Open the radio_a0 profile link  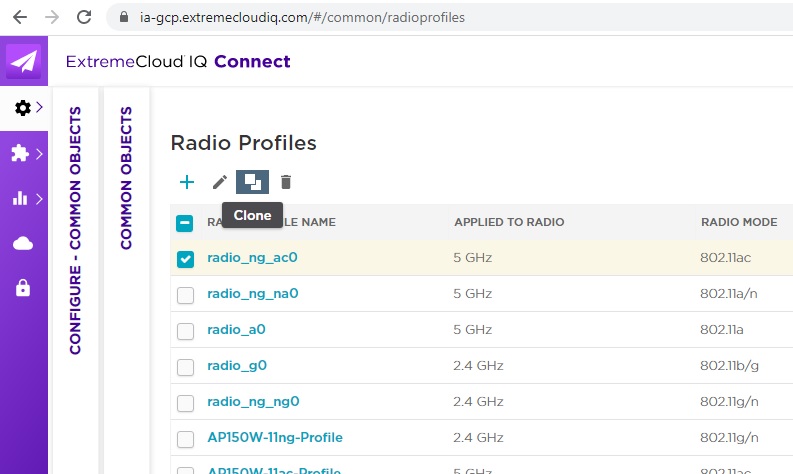pos(237,330)
